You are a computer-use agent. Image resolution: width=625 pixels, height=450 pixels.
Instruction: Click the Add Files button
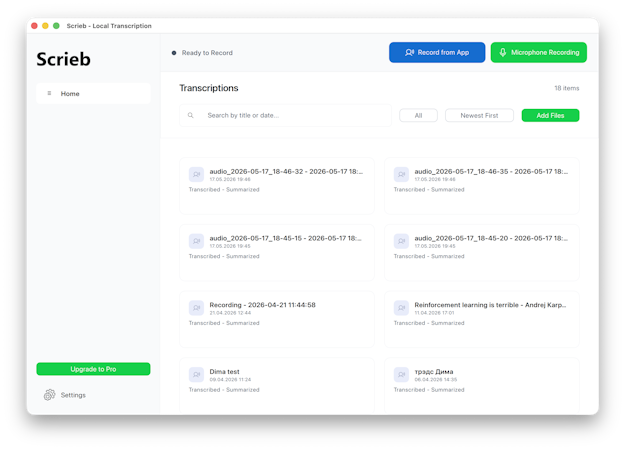tap(550, 115)
